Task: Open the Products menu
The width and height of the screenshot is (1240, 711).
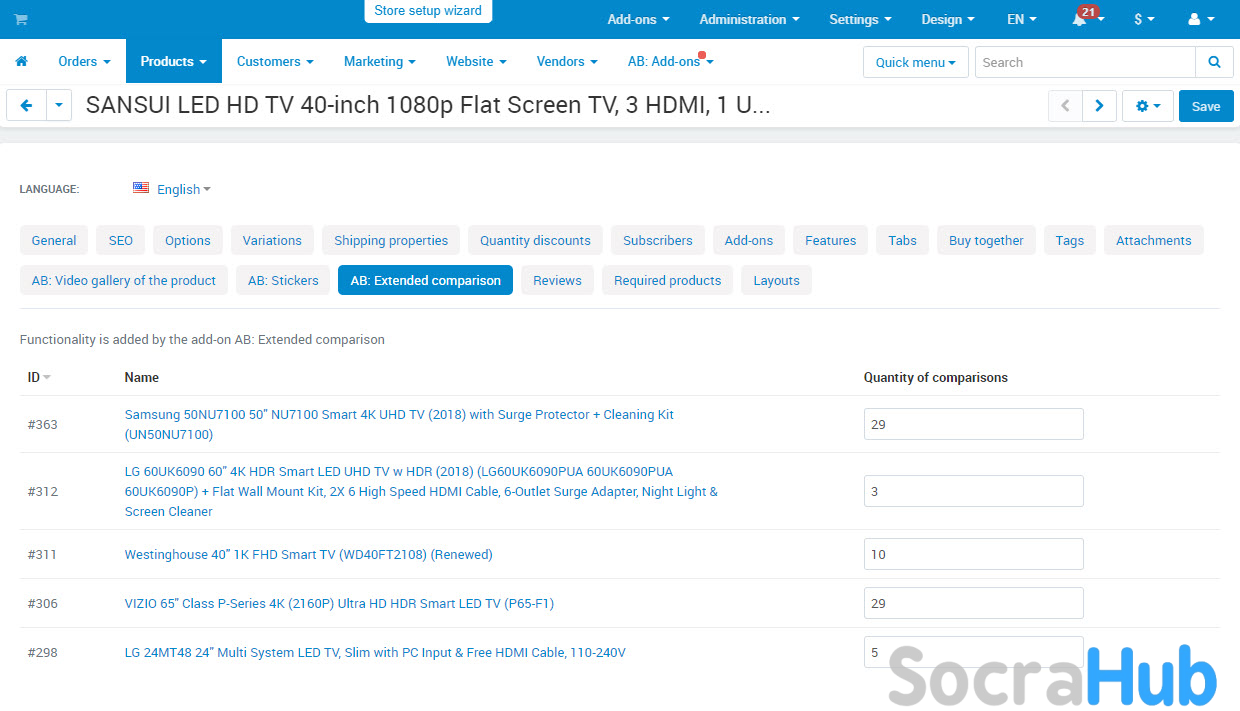Action: [x=174, y=61]
